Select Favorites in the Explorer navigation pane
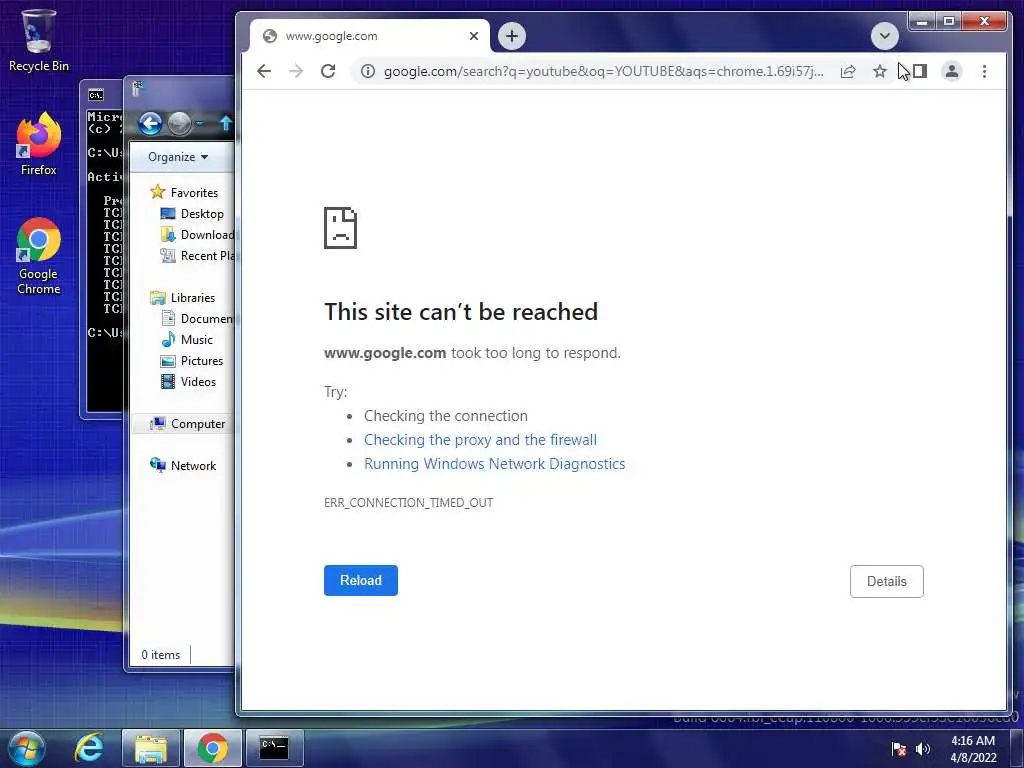1024x768 pixels. (184, 193)
